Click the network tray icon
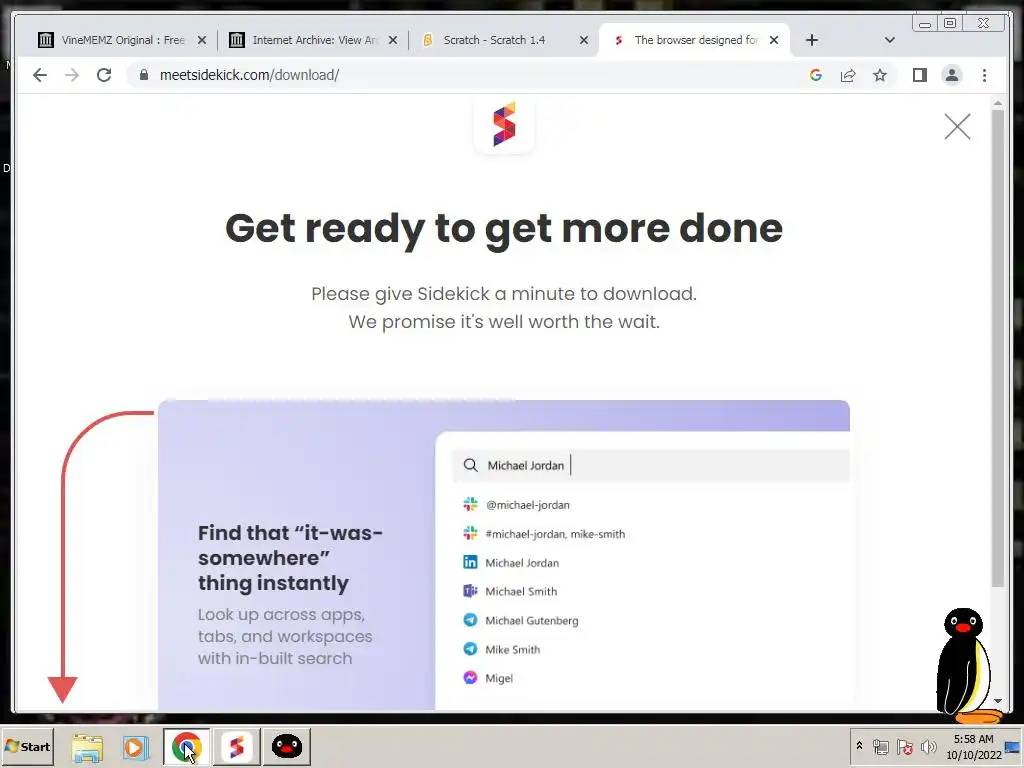Image resolution: width=1024 pixels, height=768 pixels. (881, 747)
